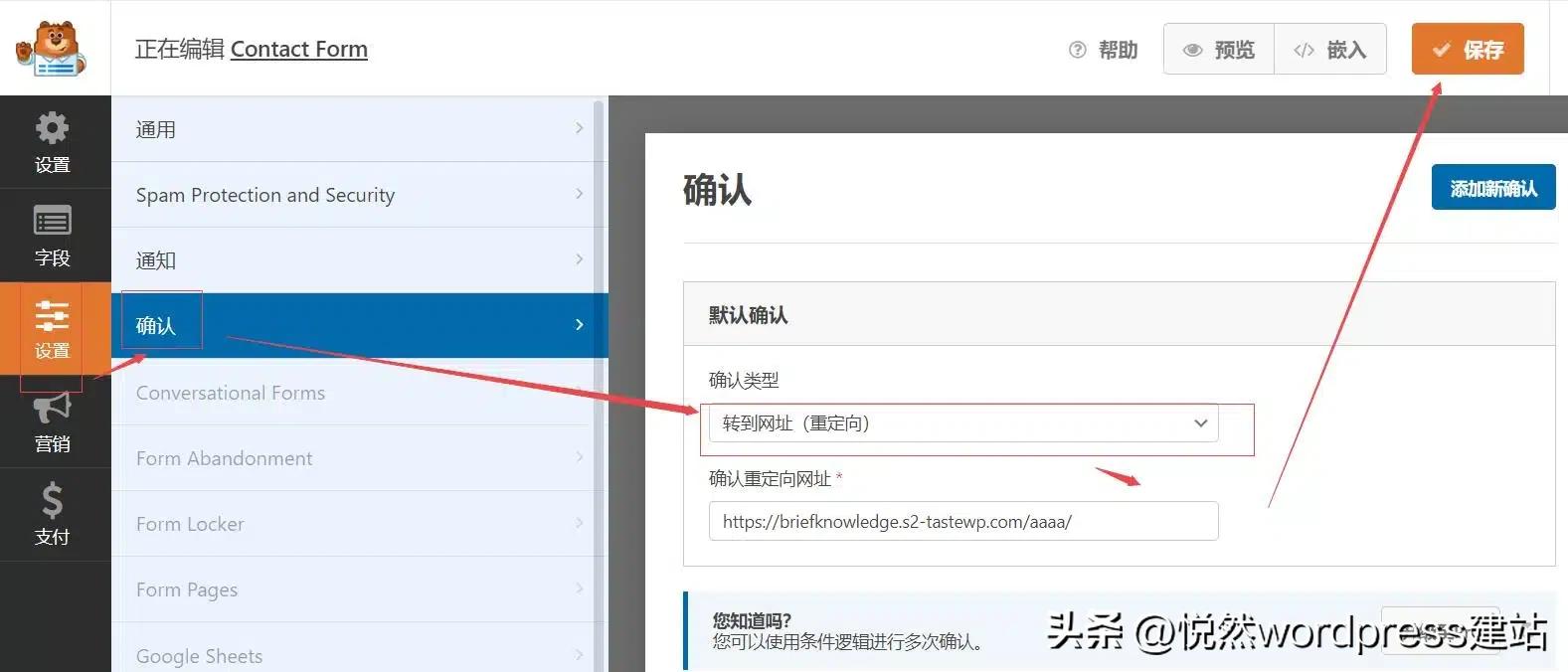The width and height of the screenshot is (1568, 672).
Task: Click the eye Preview button
Action: (x=1219, y=50)
